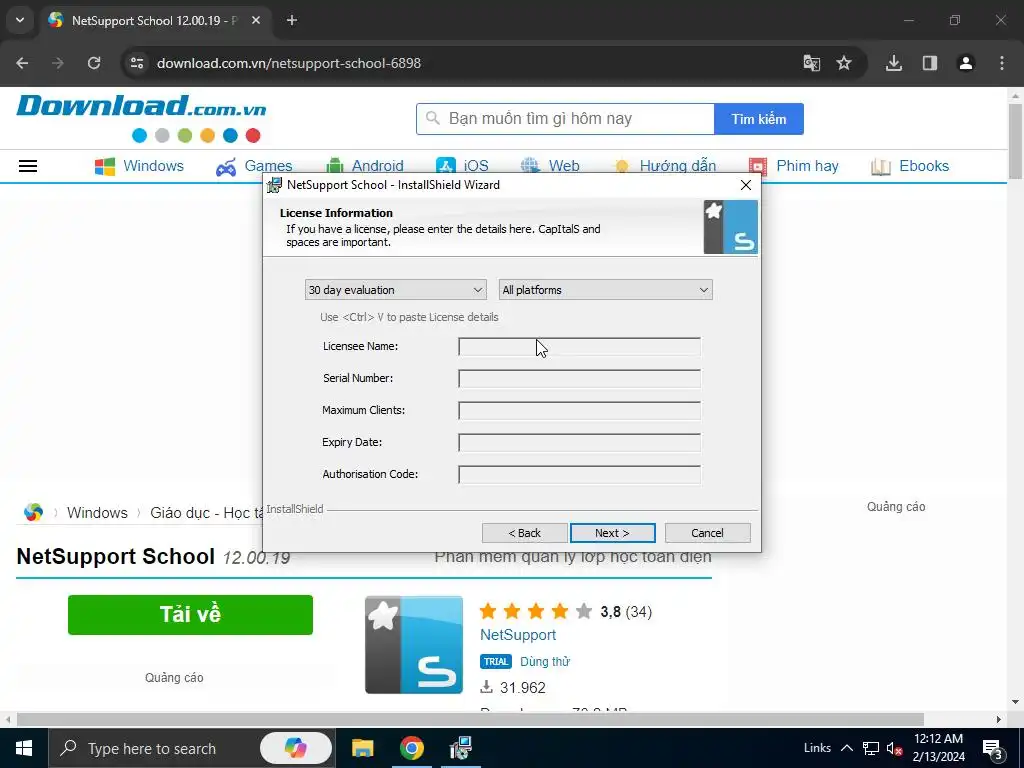
Task: Click the Maximum Clients field
Action: pyautogui.click(x=579, y=411)
